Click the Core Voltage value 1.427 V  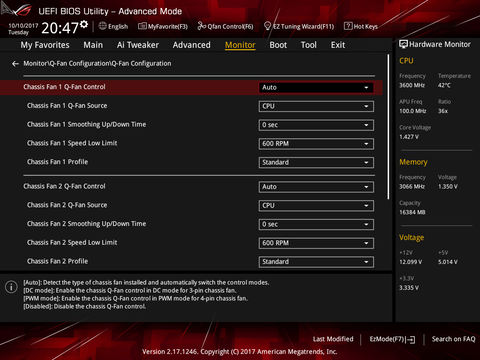[409, 137]
